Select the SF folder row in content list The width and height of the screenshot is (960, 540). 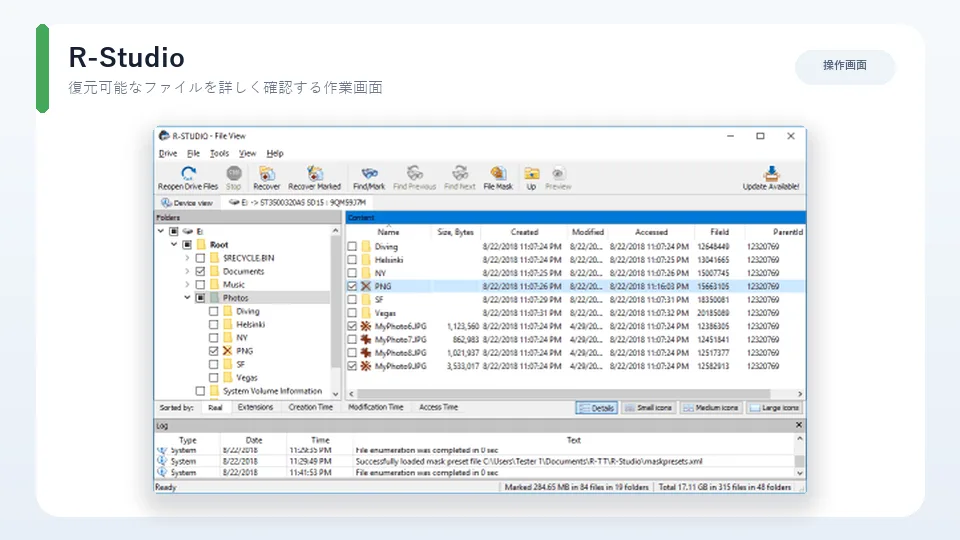point(576,300)
